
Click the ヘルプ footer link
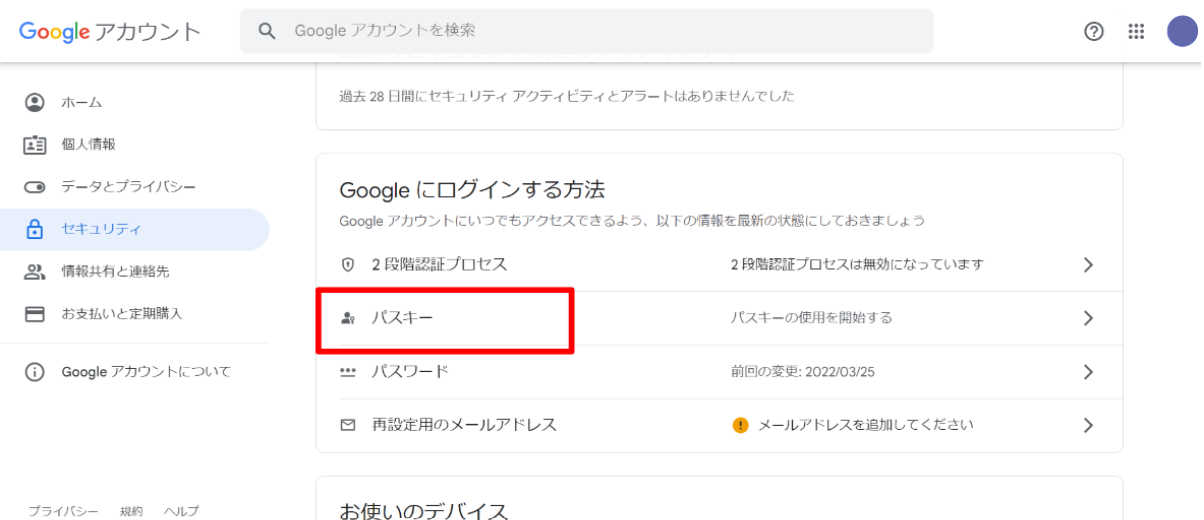coord(181,511)
